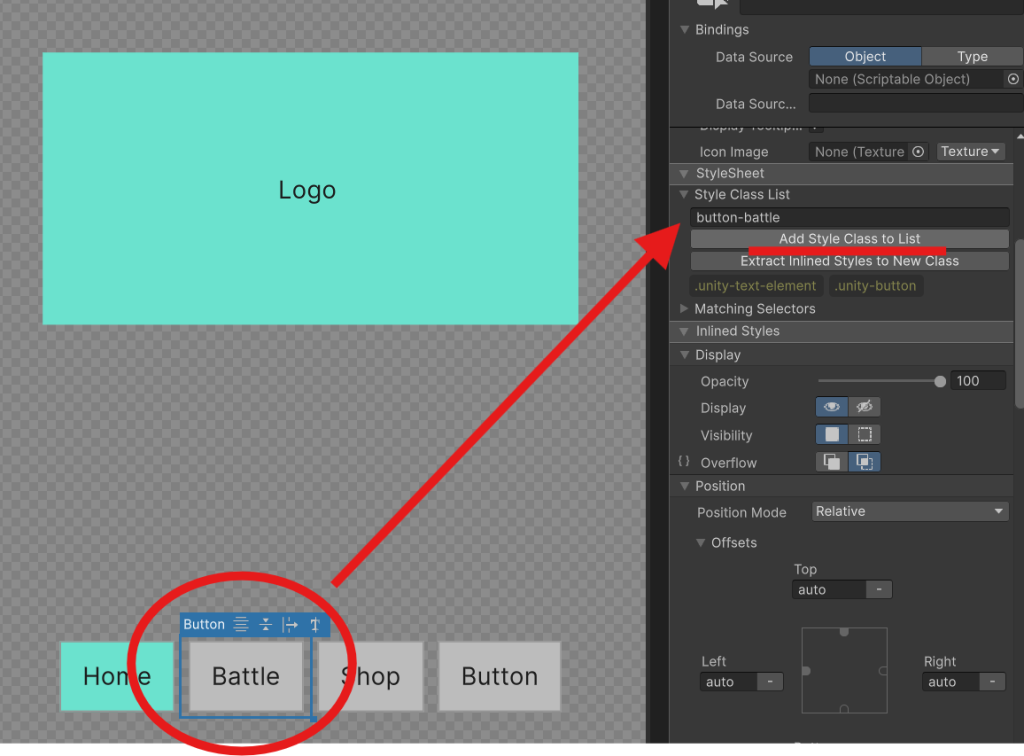Set Visibility to hidden dashed-square option
Screen dimensions: 1024x756
click(864, 435)
